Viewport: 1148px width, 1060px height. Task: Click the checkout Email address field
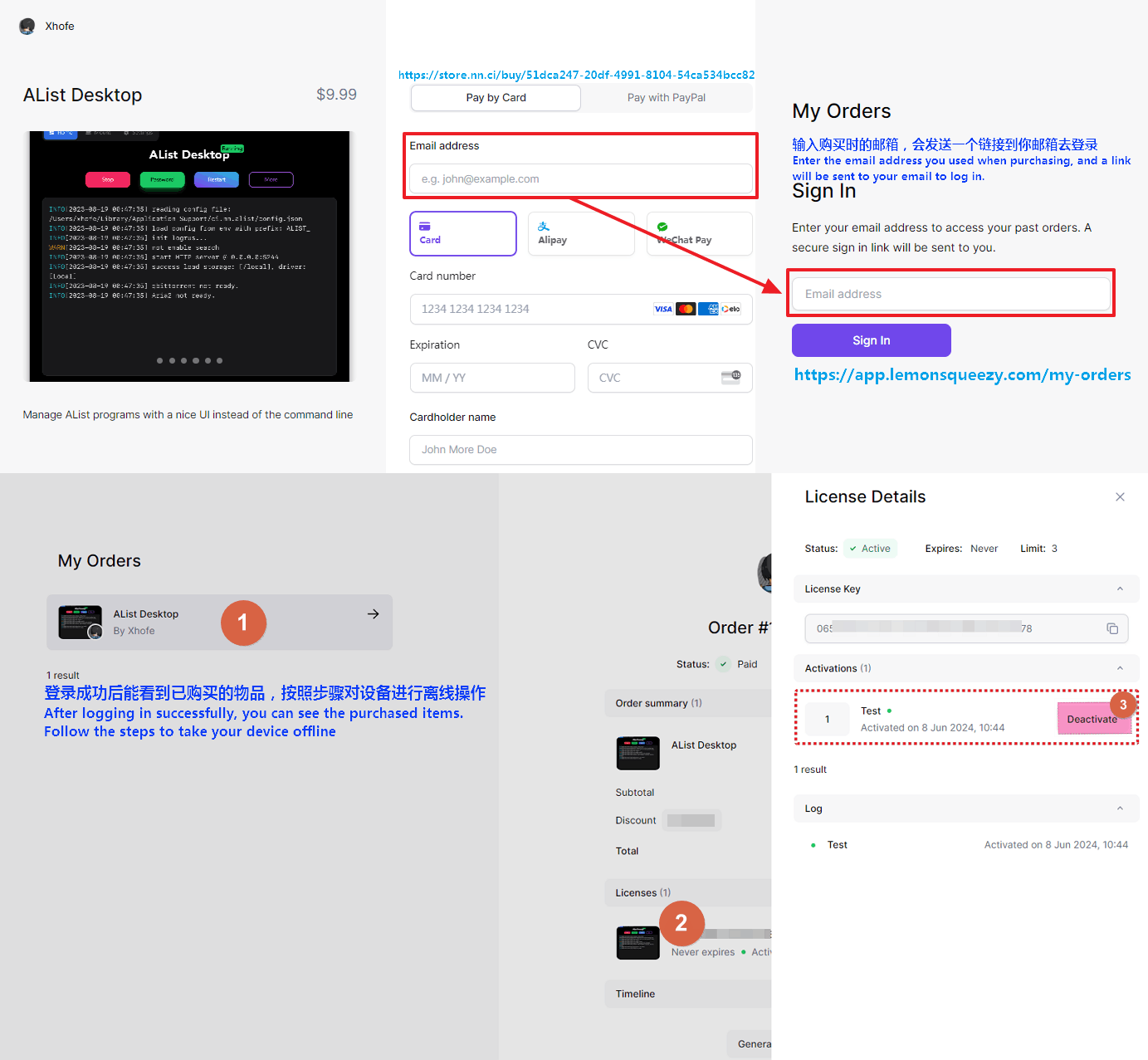pyautogui.click(x=580, y=179)
